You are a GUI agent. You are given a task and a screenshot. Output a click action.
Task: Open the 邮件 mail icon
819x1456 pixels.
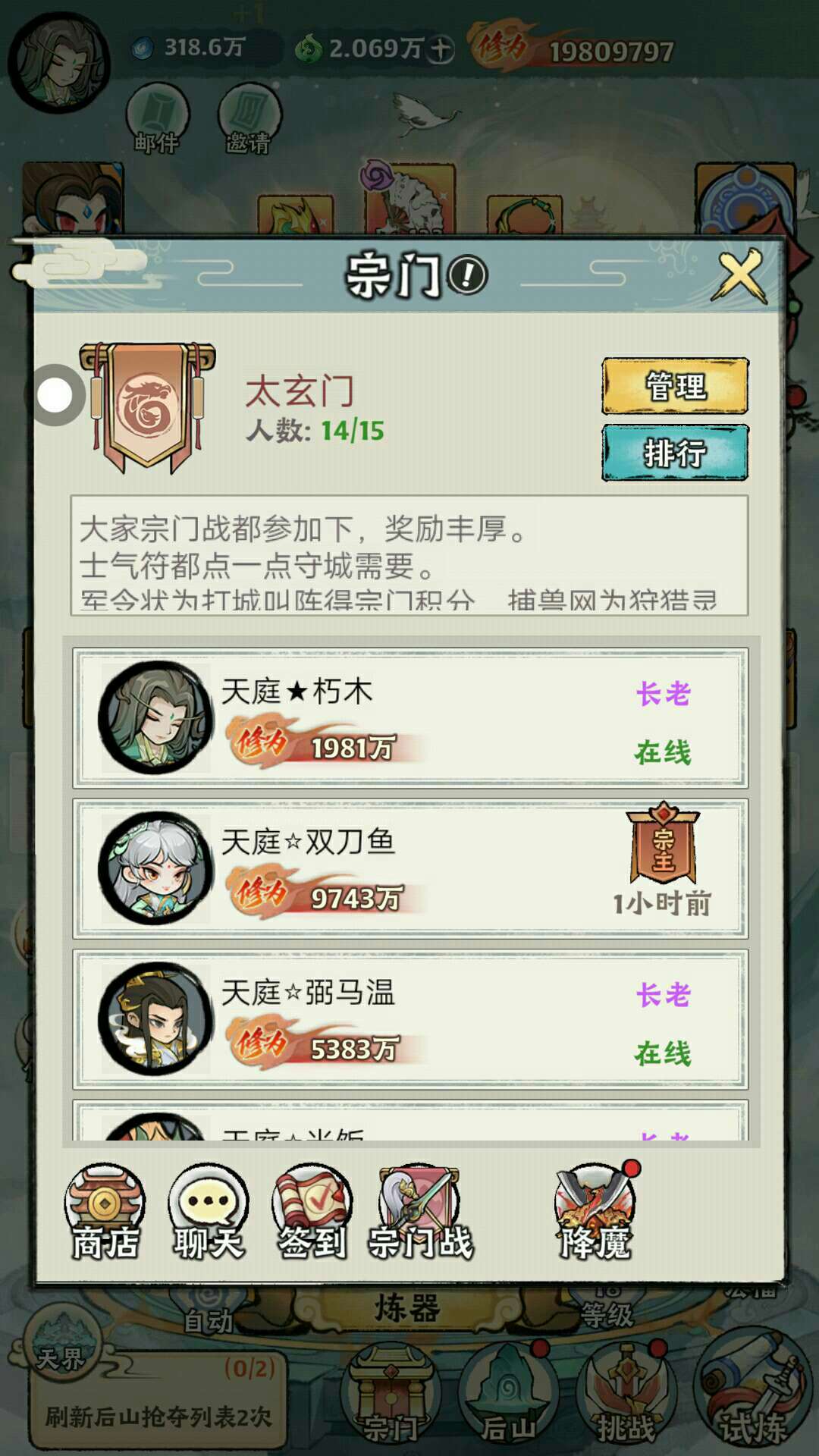coord(158,119)
